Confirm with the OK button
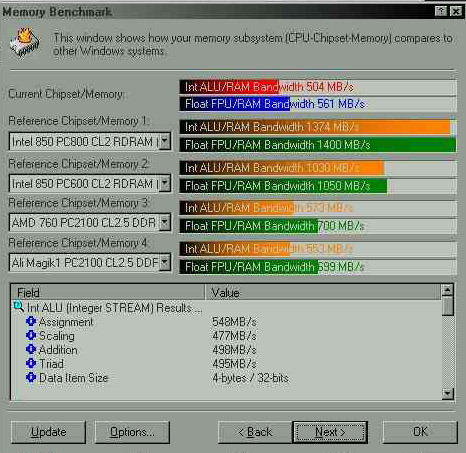This screenshot has width=466, height=453. pos(420,432)
